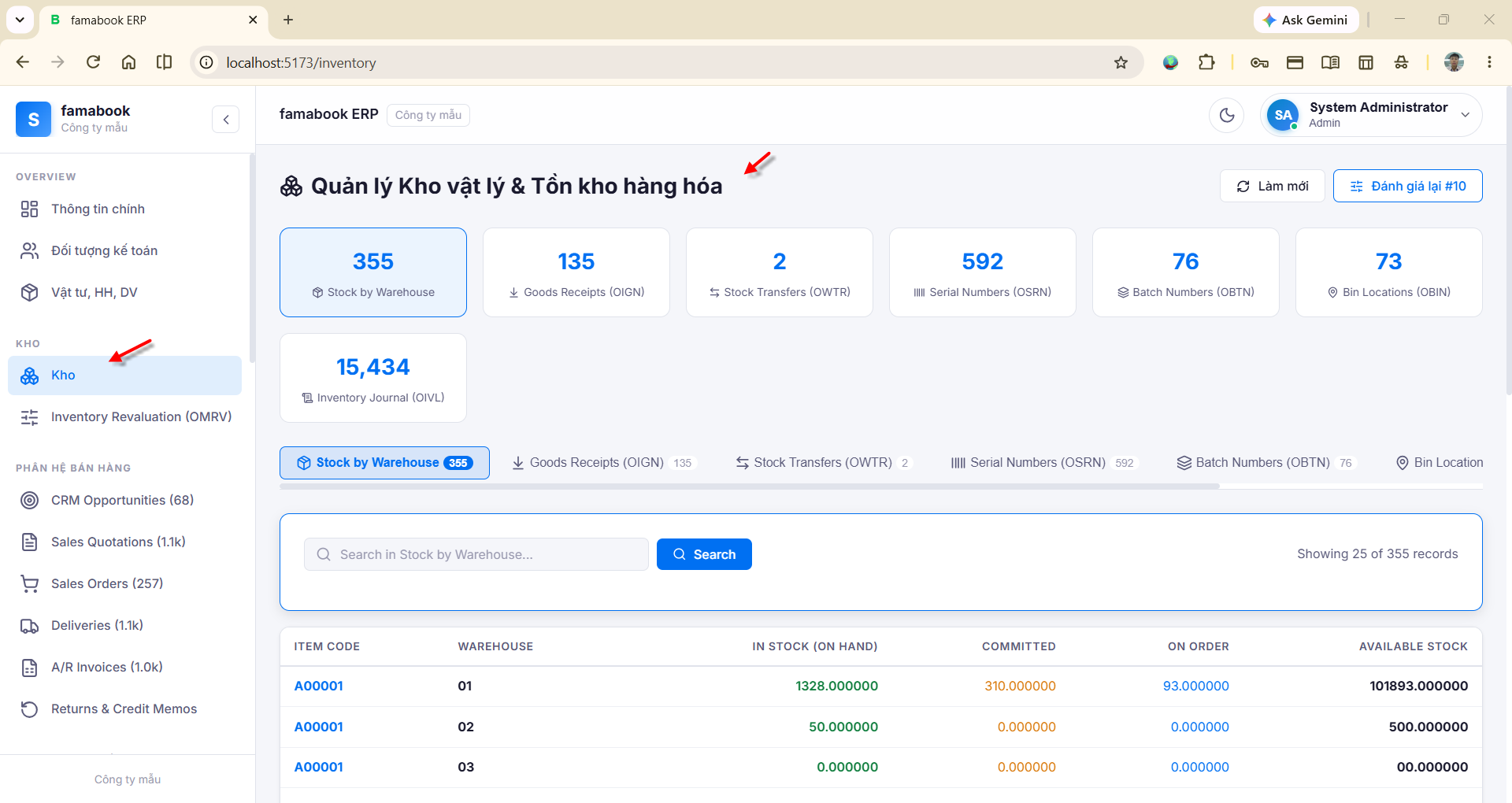Open CRM Opportunities (68) in the sidebar
The height and width of the screenshot is (803, 1512).
[x=124, y=500]
